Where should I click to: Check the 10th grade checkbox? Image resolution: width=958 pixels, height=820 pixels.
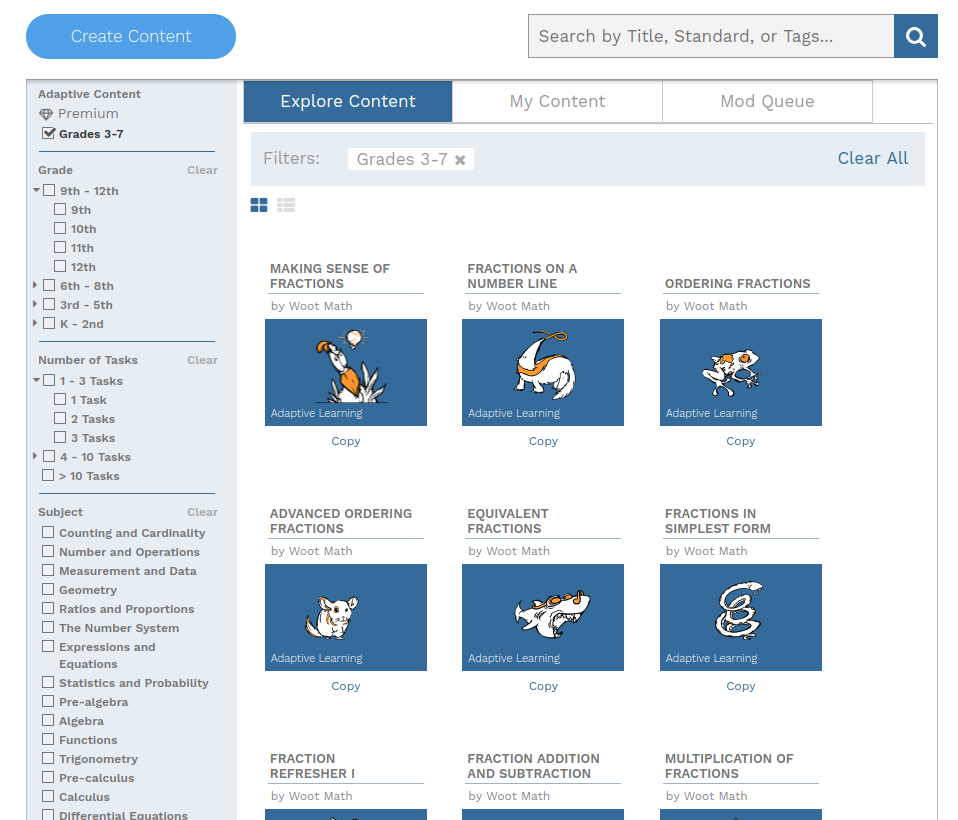tap(60, 229)
